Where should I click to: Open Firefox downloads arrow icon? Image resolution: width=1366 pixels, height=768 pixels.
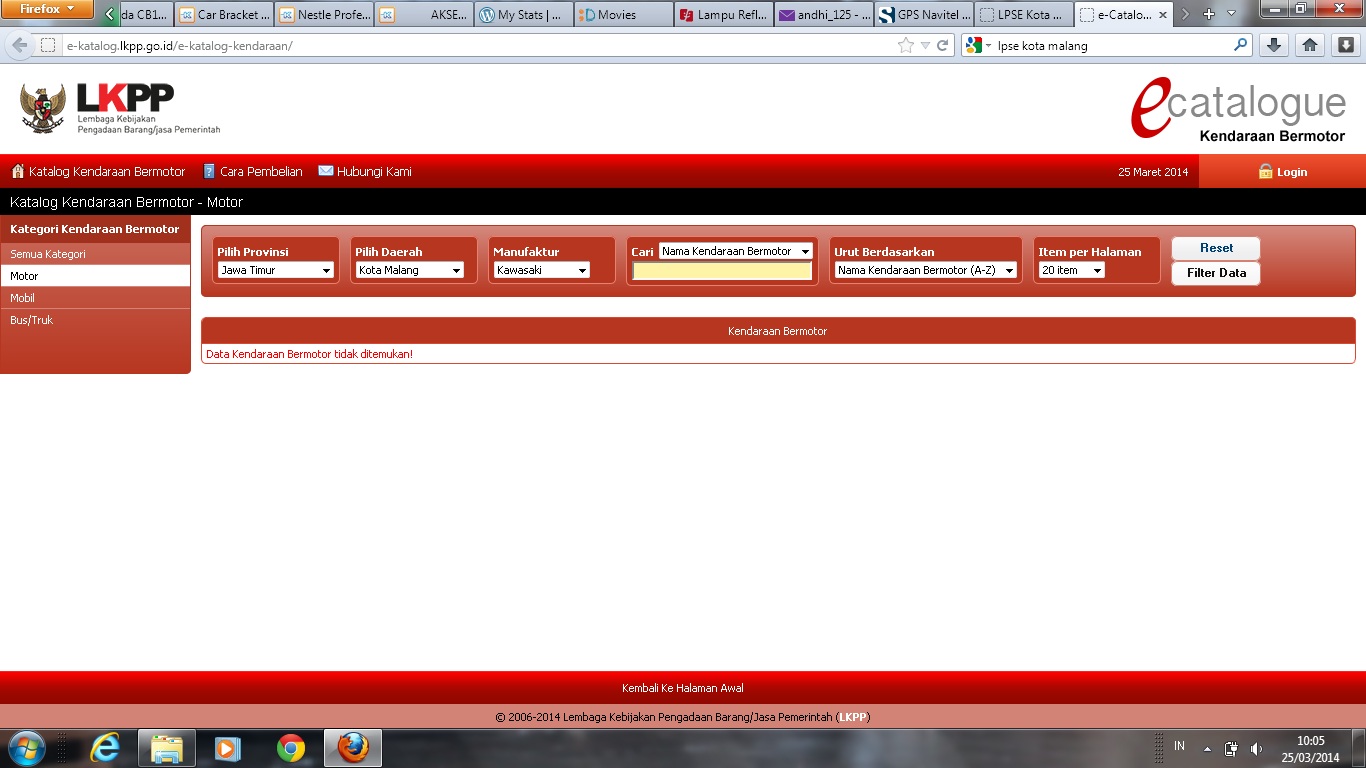[x=1274, y=45]
